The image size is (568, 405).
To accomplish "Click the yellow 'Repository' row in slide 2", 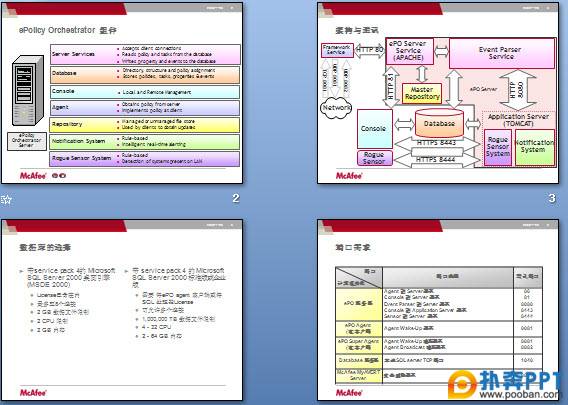I will click(x=145, y=125).
